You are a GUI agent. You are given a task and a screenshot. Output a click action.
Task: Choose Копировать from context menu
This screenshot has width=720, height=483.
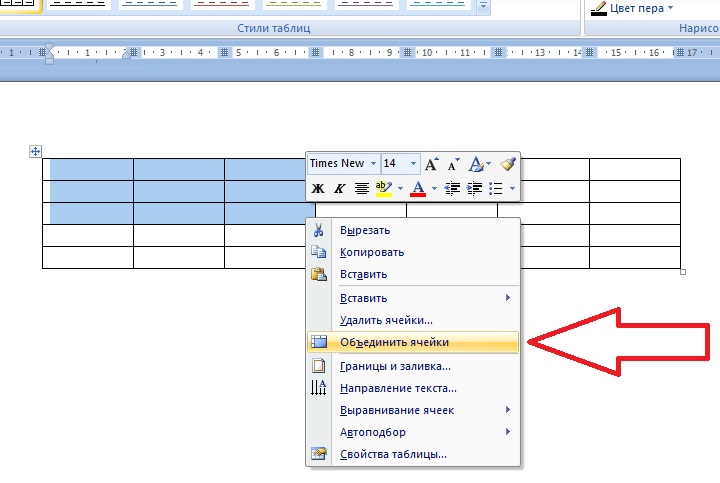[413, 252]
